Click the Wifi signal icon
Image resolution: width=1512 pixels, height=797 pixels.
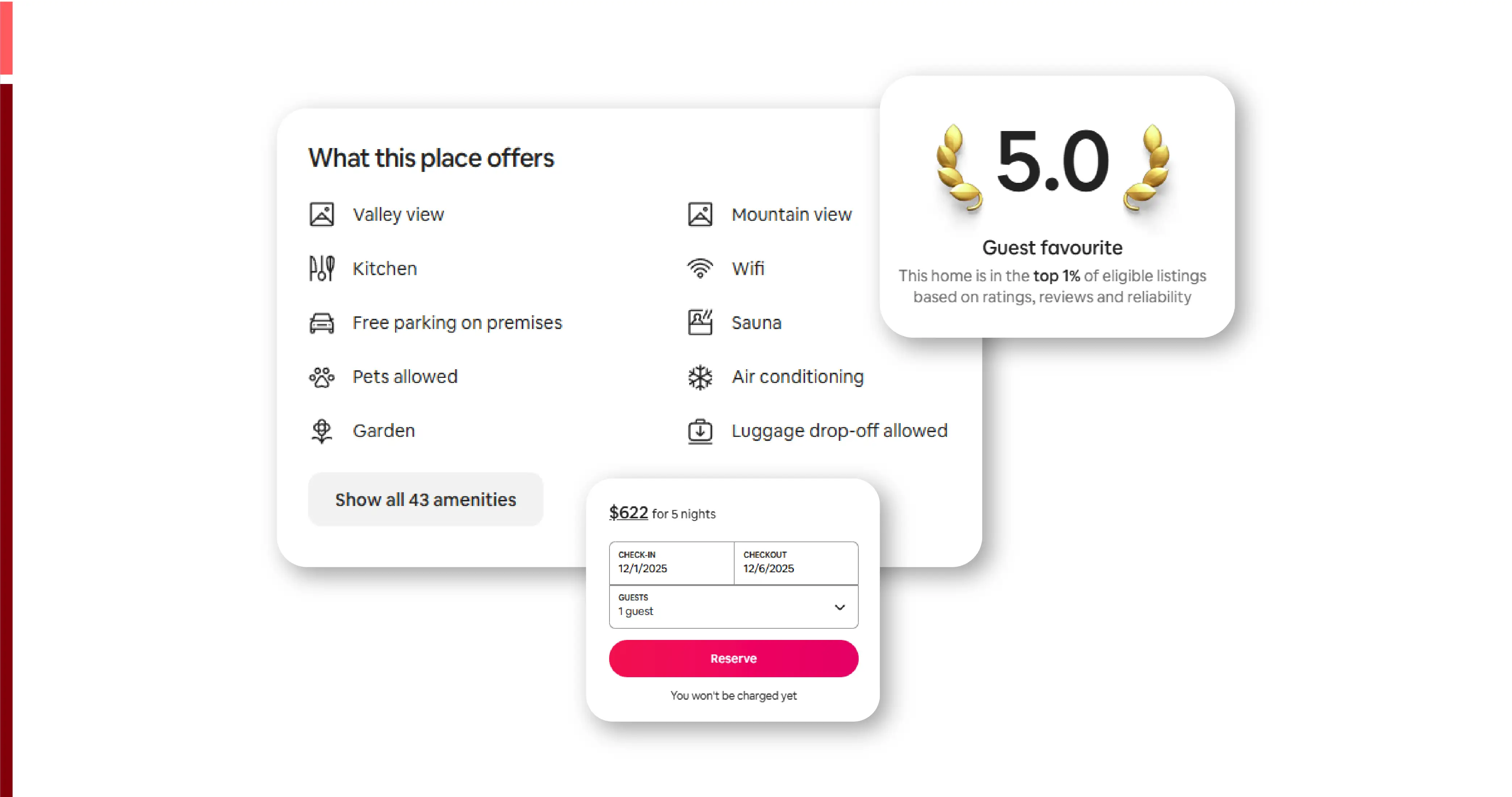click(x=700, y=269)
